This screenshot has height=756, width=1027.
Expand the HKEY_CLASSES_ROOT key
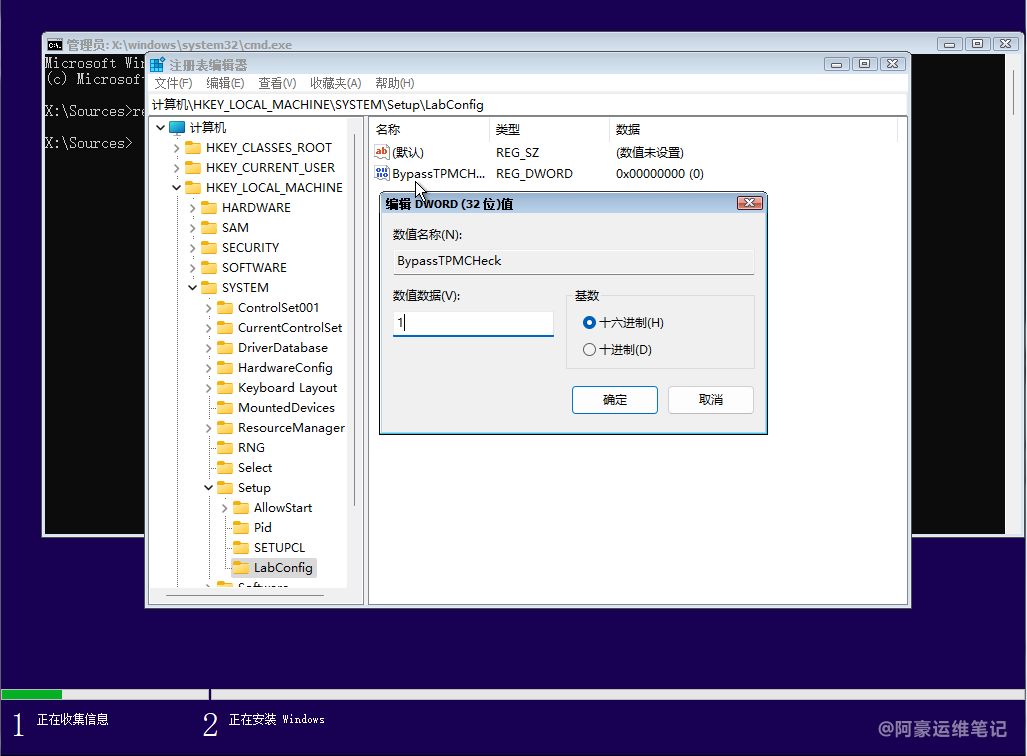click(x=177, y=148)
